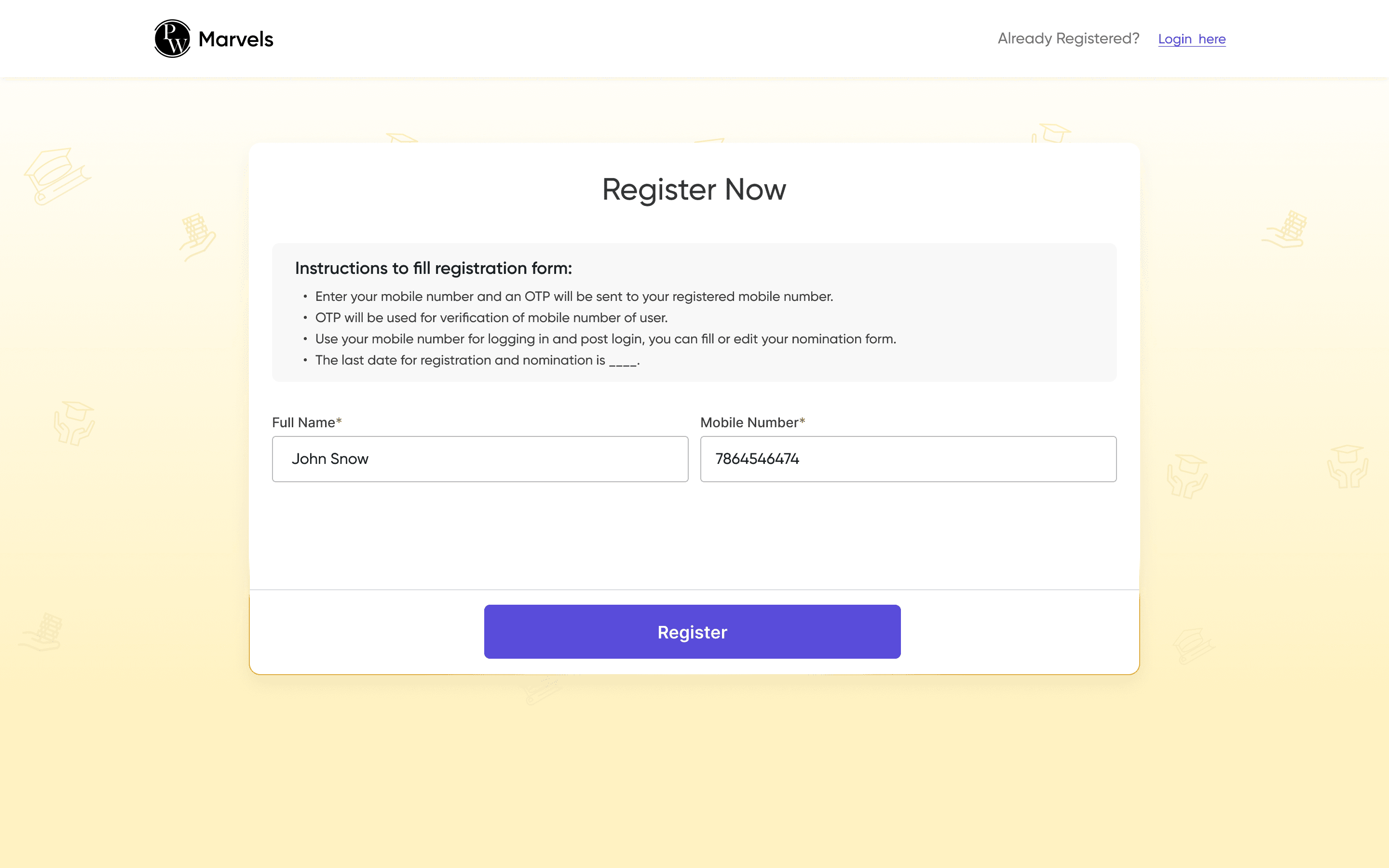This screenshot has height=868, width=1389.
Task: Click the PW circular logo icon
Action: pyautogui.click(x=172, y=39)
